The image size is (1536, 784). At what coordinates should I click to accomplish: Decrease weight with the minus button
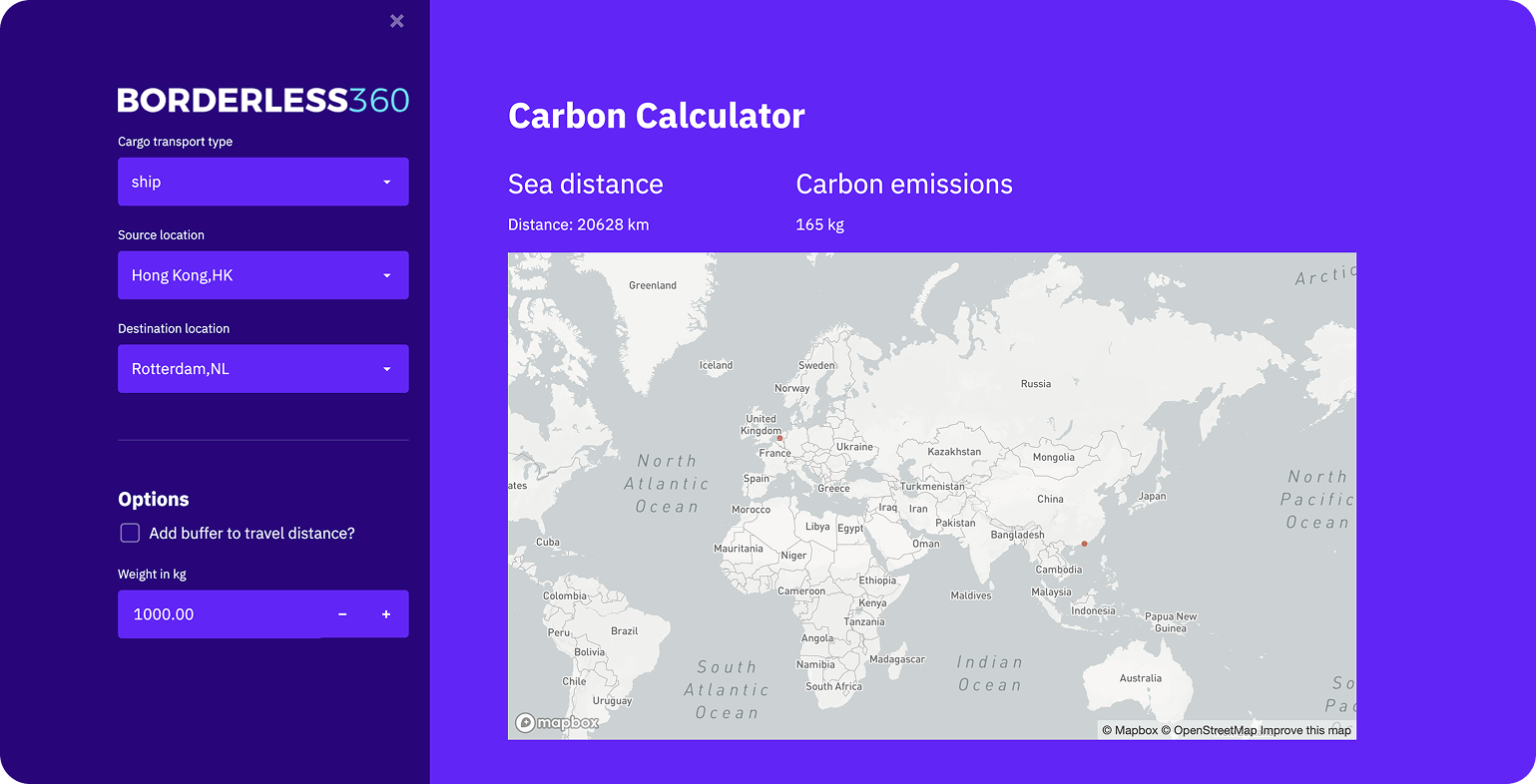pyautogui.click(x=342, y=614)
